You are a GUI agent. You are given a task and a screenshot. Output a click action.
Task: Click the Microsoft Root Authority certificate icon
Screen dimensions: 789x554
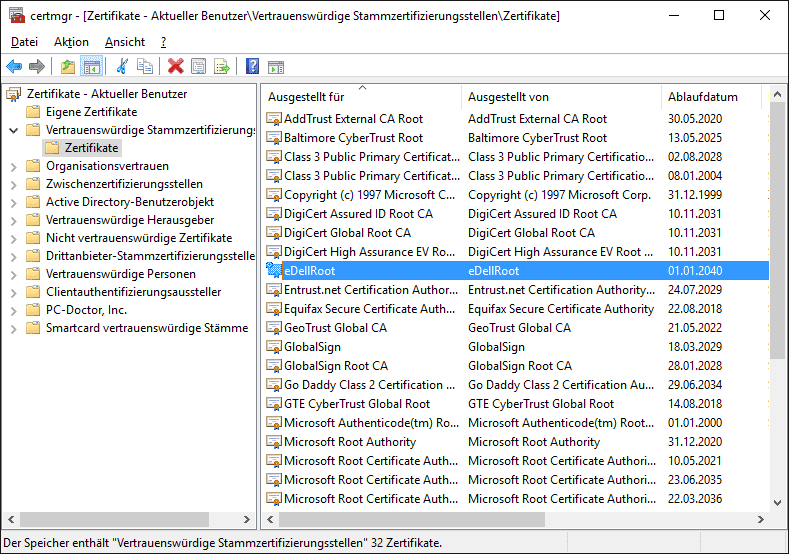[x=273, y=442]
